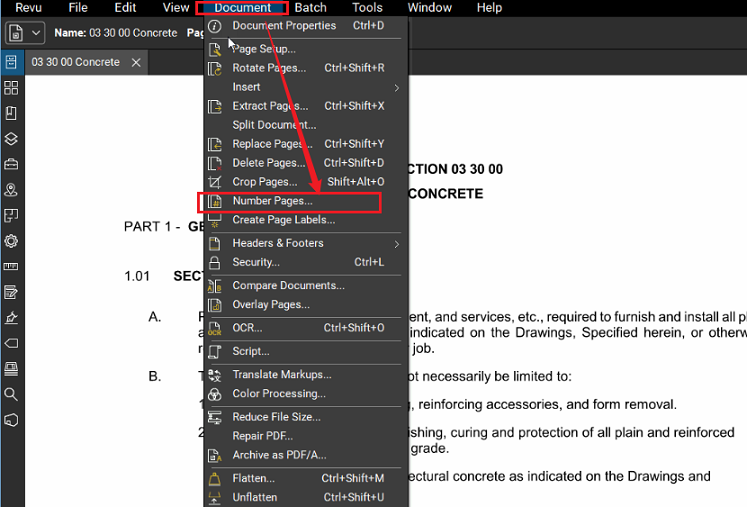Choose Archive as PDF/A option

305,456
